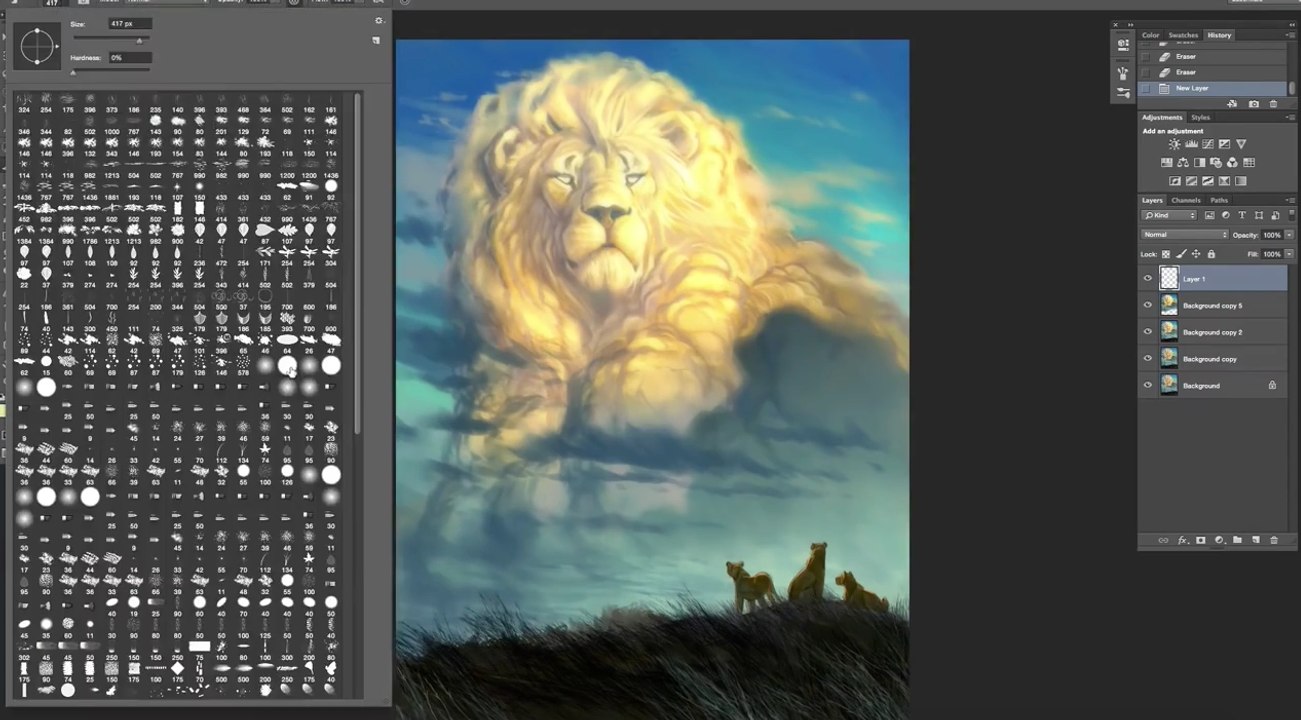1301x720 pixels.
Task: Add a Channel Mixer adjustment
Action: pyautogui.click(x=1232, y=163)
